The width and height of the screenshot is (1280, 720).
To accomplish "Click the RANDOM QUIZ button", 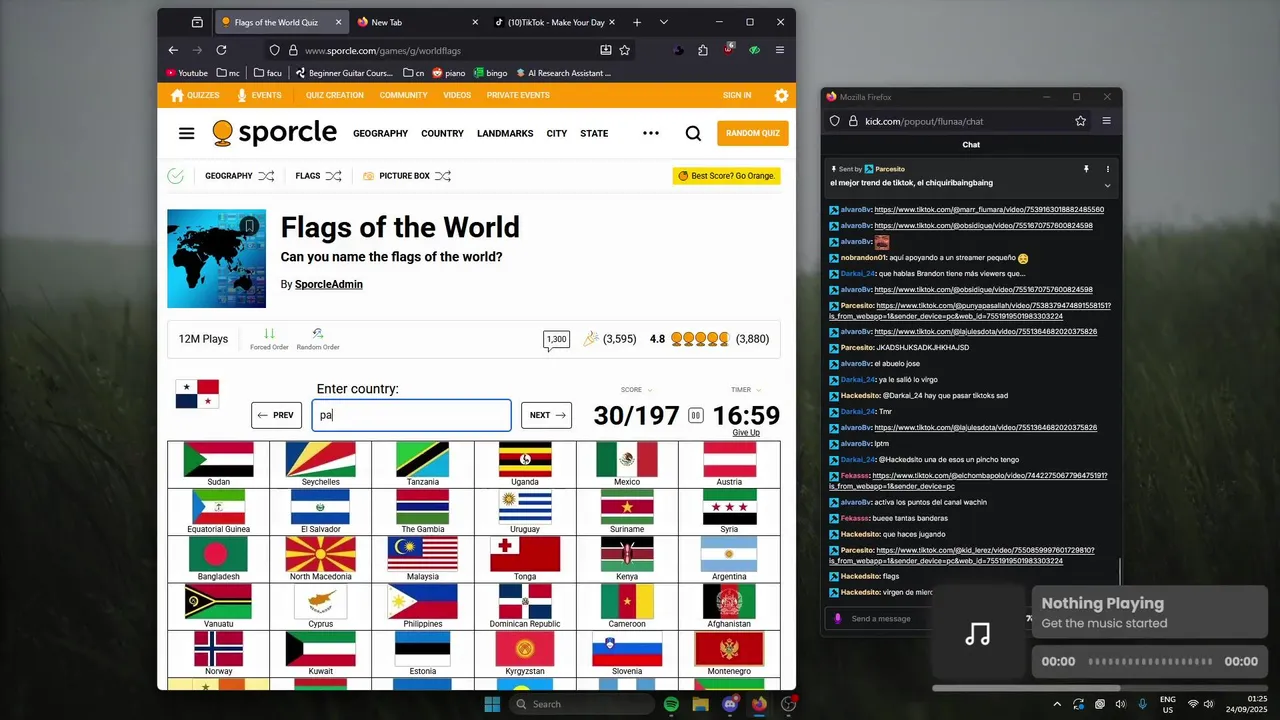I will coord(753,133).
